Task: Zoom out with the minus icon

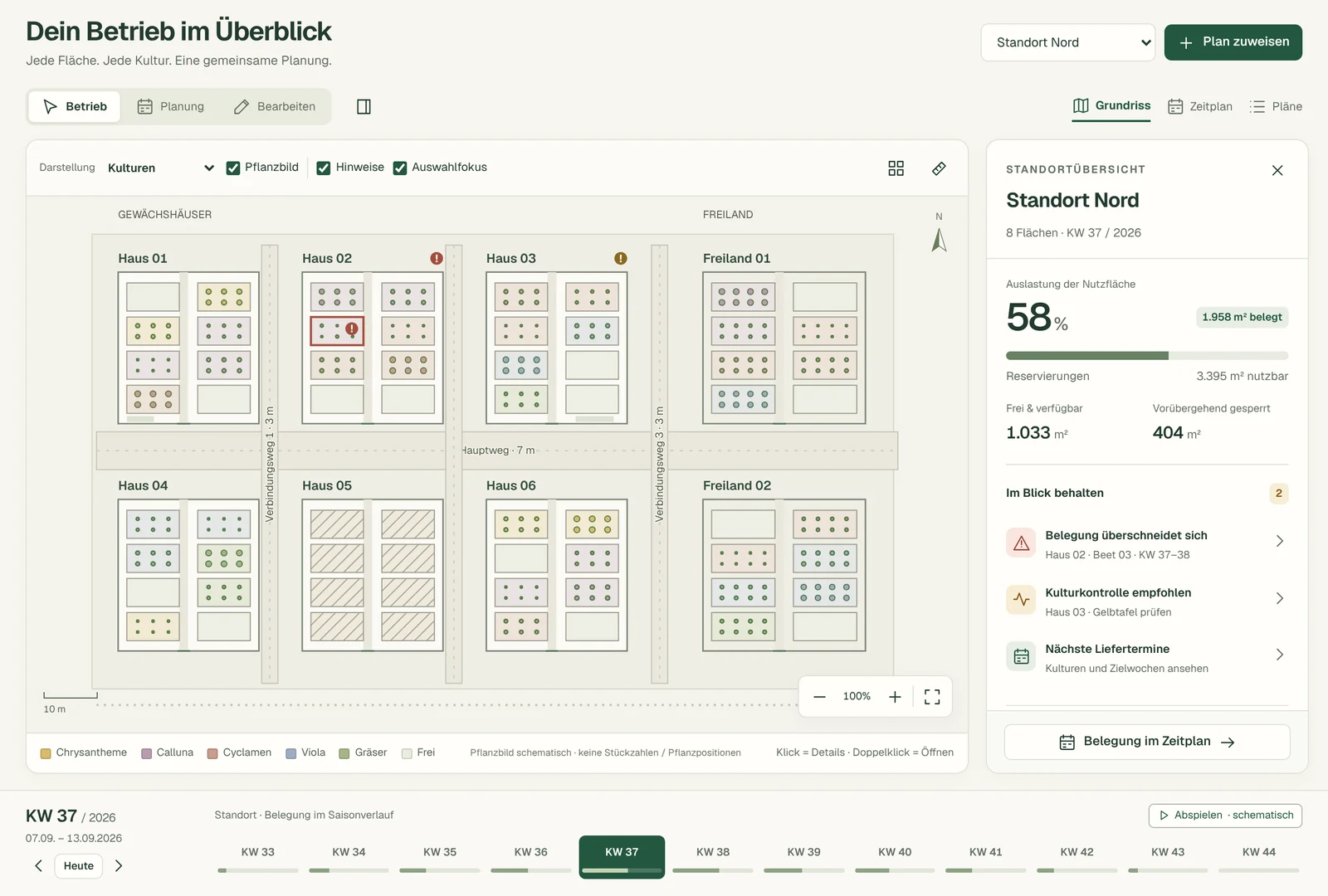Action: pos(819,697)
